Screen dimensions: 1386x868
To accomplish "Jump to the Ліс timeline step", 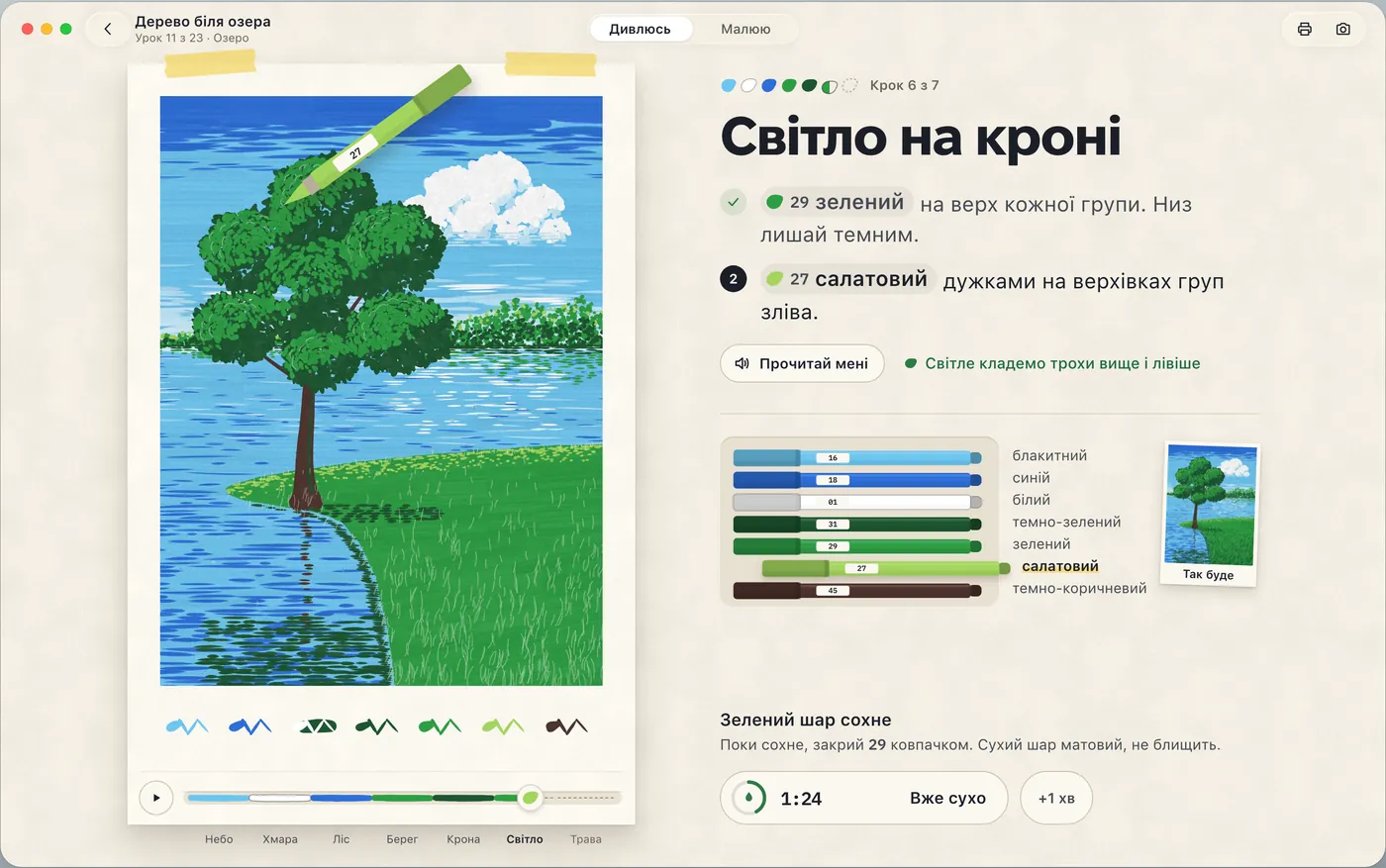I will click(342, 839).
